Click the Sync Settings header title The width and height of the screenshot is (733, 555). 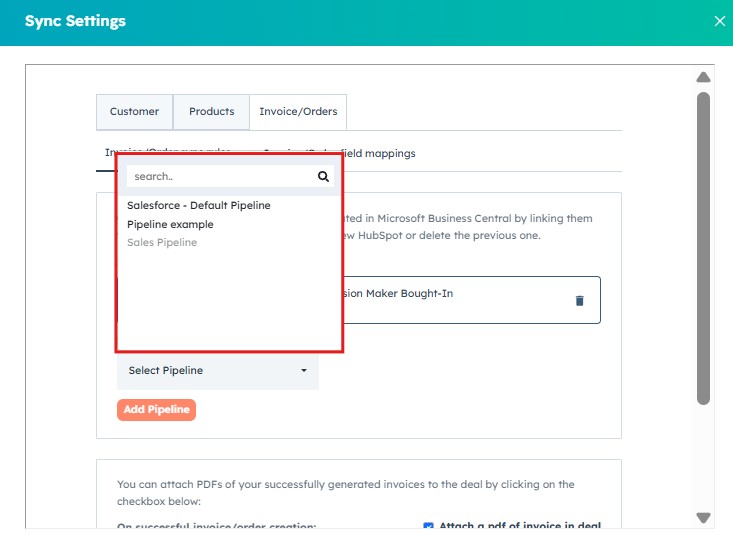pos(75,21)
